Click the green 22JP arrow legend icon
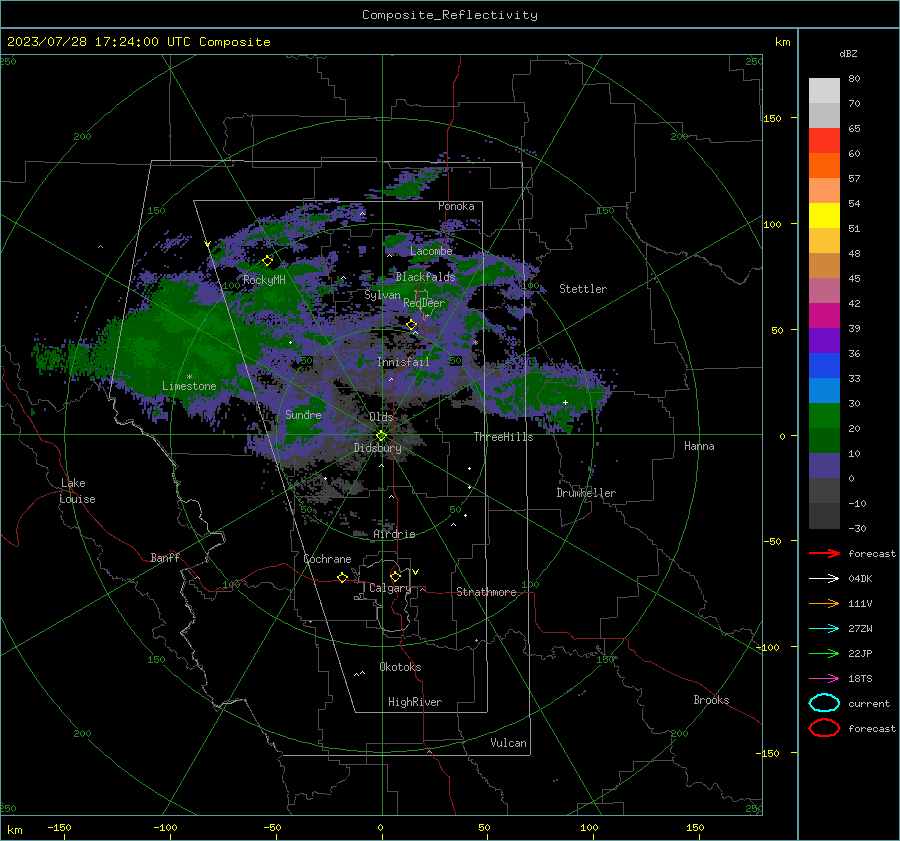900x841 pixels. point(824,653)
